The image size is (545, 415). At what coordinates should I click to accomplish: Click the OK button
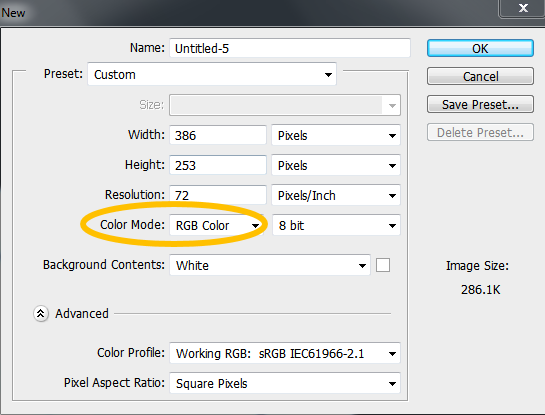pos(480,48)
